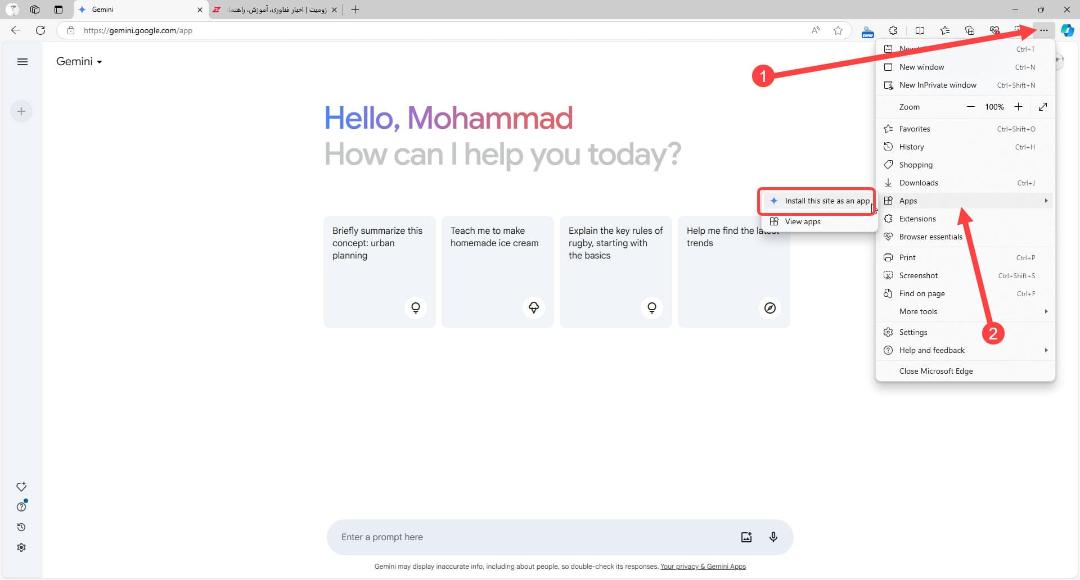
Task: Click the blue stamp extension icon in toolbar
Action: [x=868, y=31]
